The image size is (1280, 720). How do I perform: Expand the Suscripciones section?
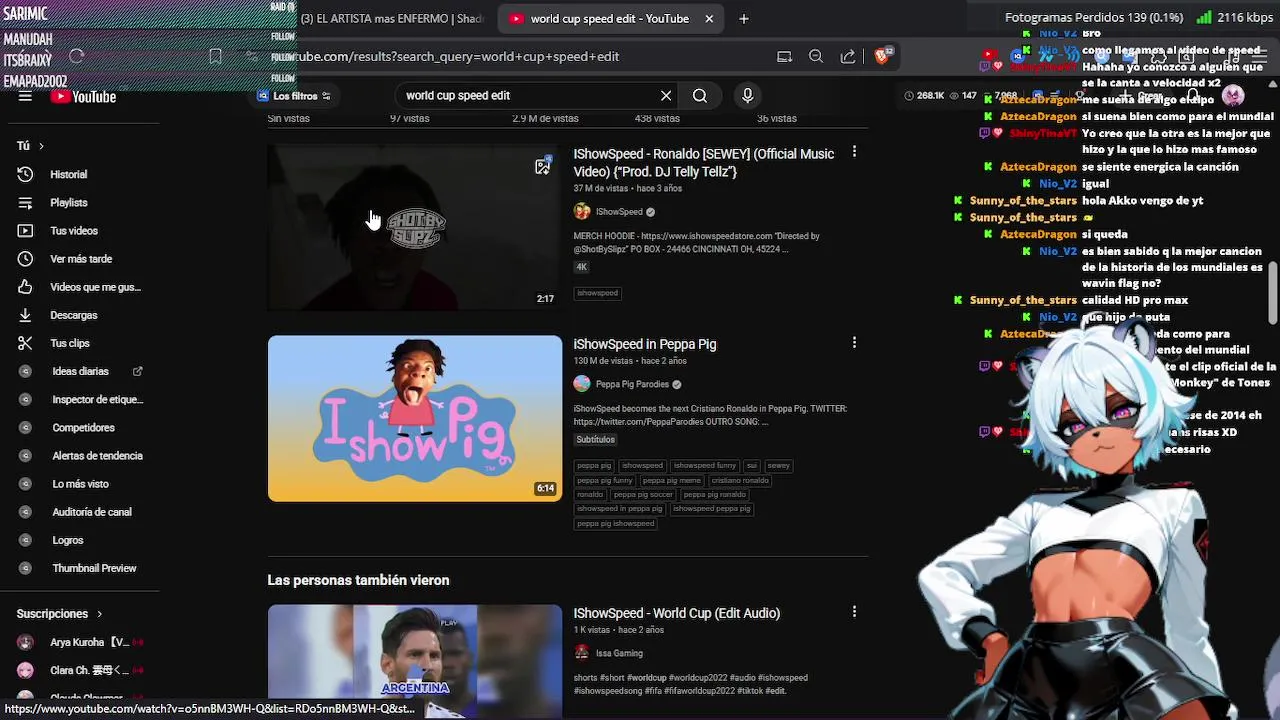pyautogui.click(x=59, y=614)
